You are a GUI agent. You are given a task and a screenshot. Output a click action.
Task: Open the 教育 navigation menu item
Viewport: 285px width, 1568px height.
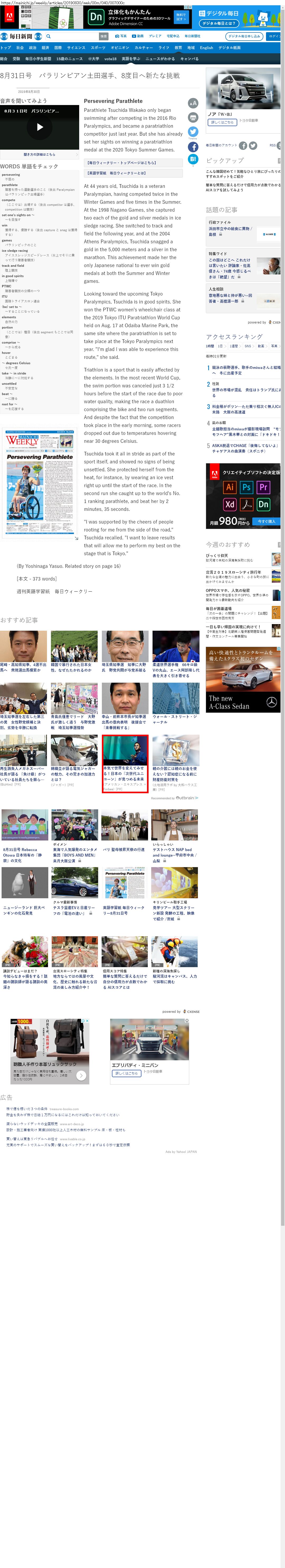(x=178, y=47)
